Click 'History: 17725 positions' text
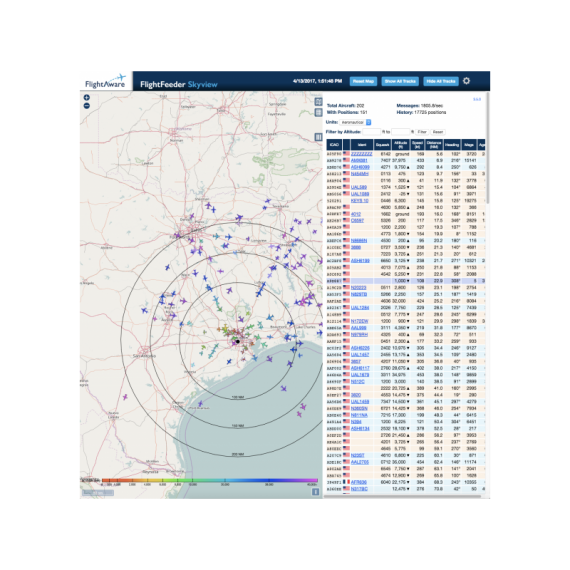570x570 pixels. click(421, 112)
